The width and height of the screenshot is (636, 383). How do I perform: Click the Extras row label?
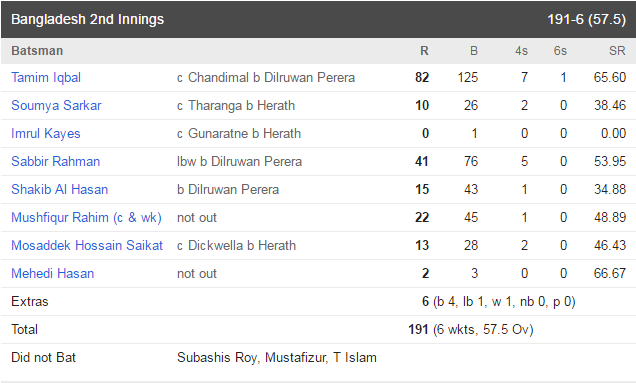pos(30,301)
